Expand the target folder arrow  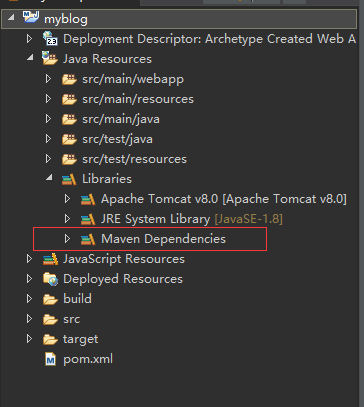29,339
